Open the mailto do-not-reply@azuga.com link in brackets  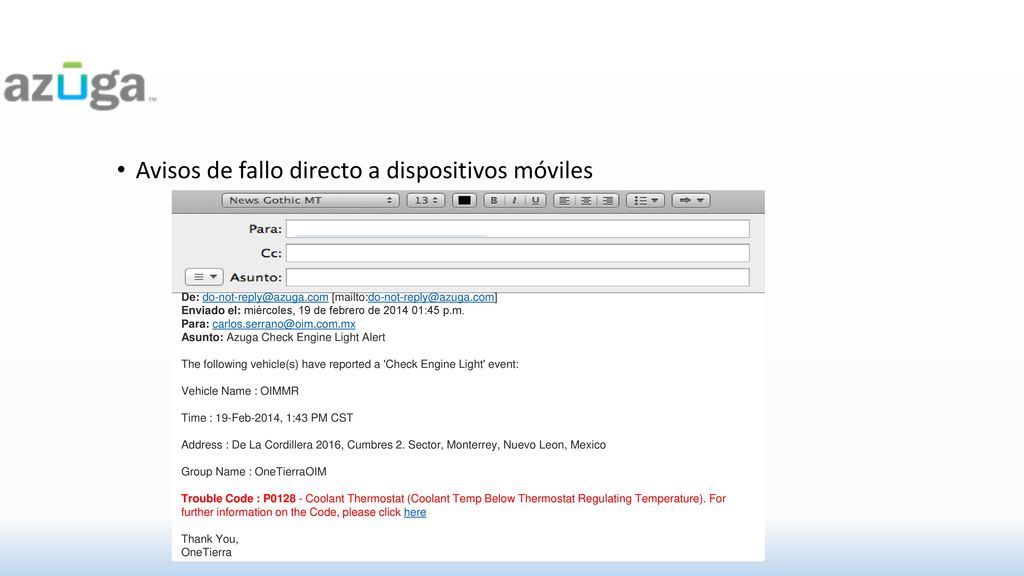[x=431, y=297]
